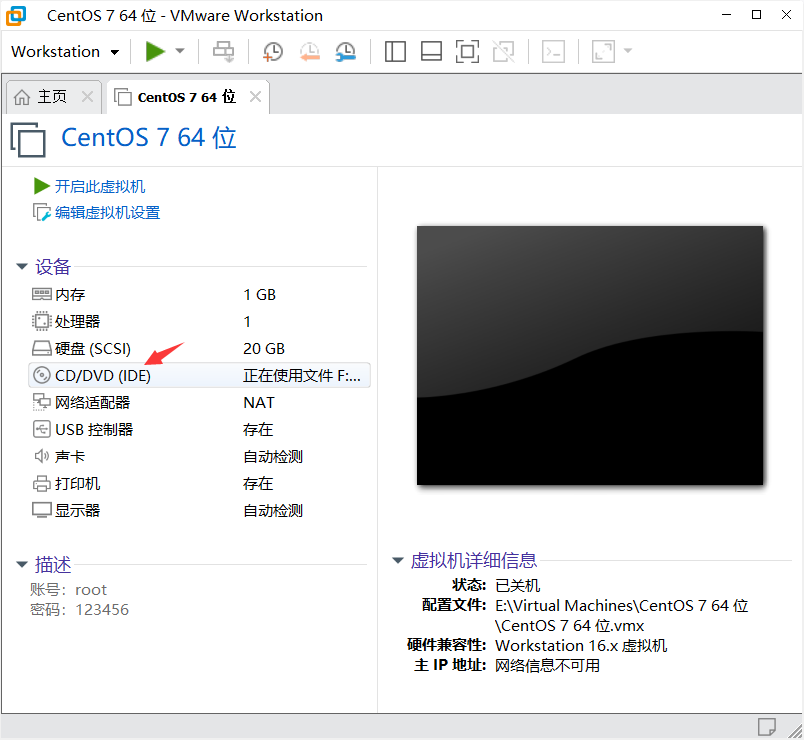Click the large VM icon beside title

point(28,139)
